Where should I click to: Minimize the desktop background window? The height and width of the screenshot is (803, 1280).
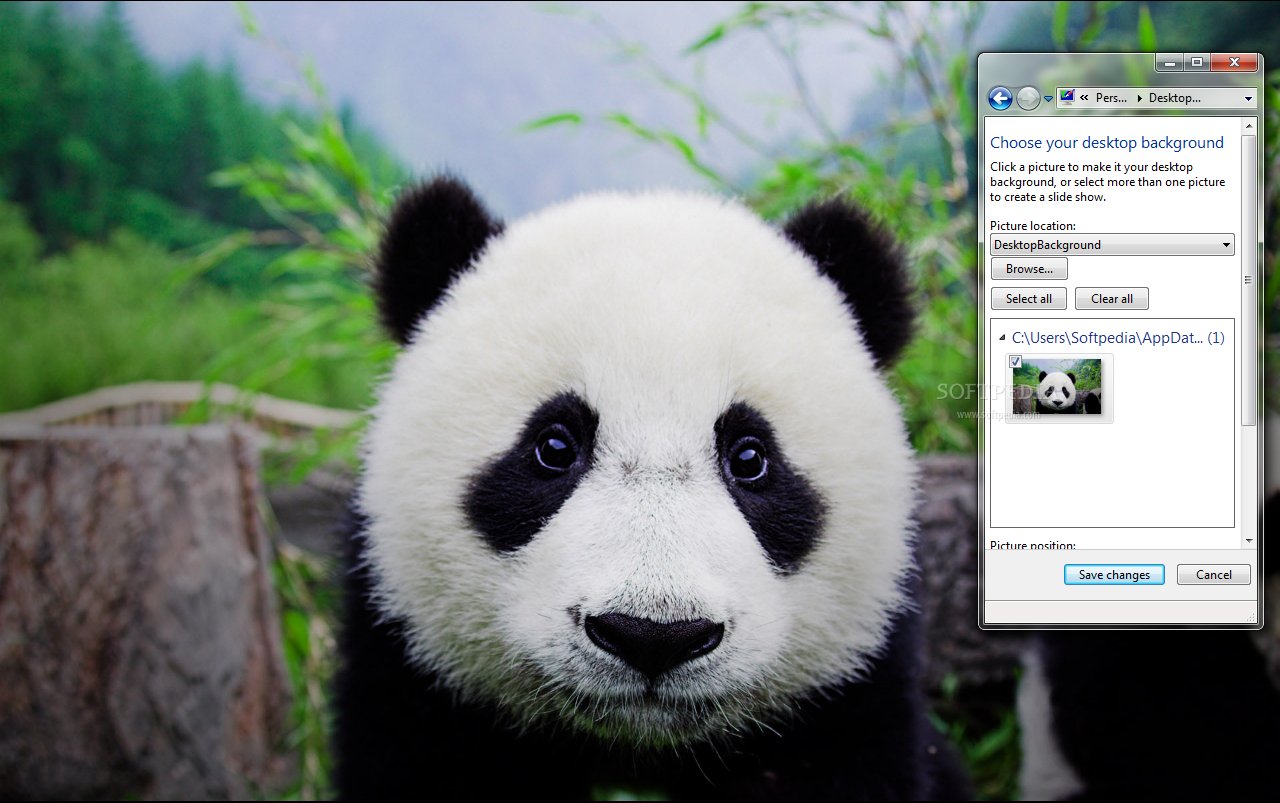[1169, 62]
